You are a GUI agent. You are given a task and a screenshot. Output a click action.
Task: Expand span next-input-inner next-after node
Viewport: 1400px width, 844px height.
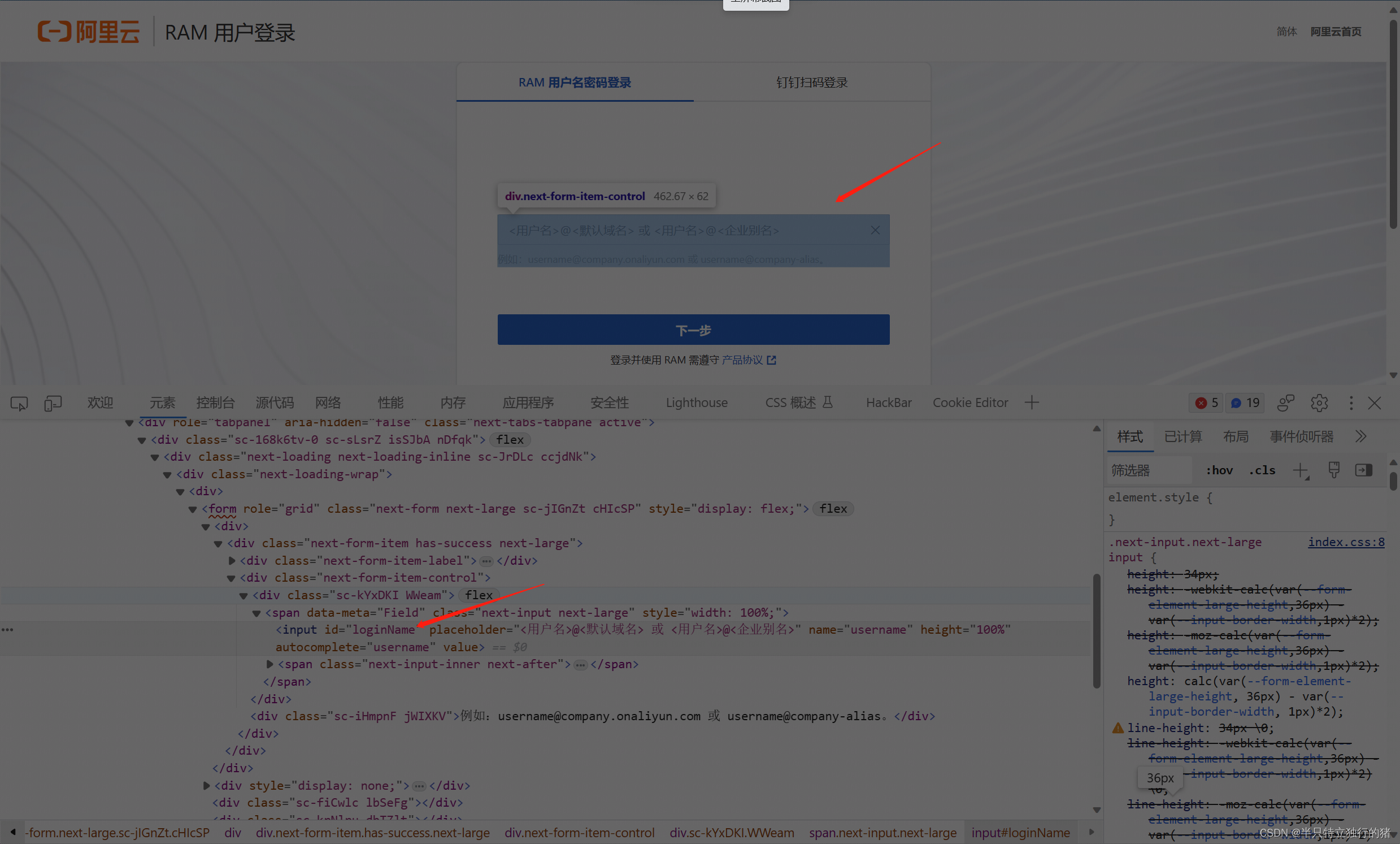pos(270,664)
